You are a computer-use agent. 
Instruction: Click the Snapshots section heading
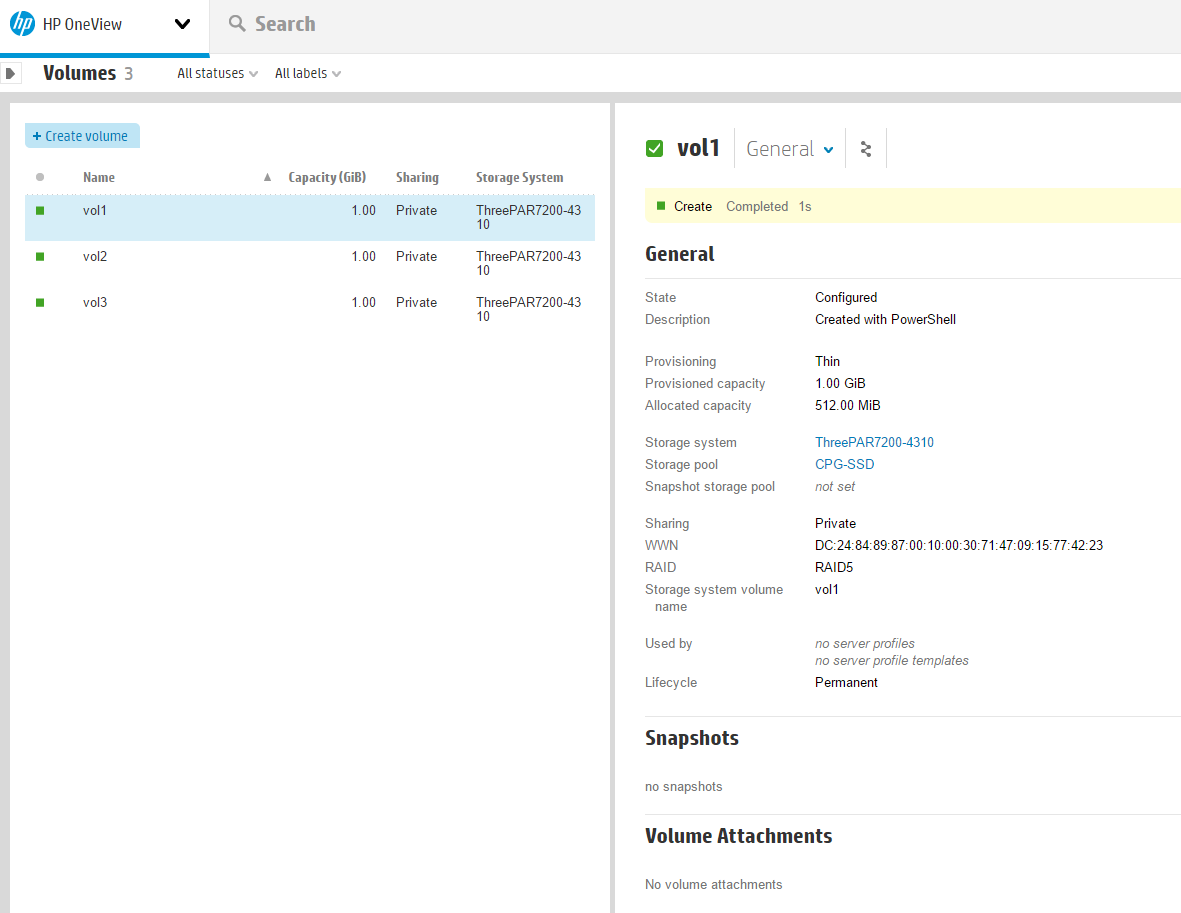691,737
